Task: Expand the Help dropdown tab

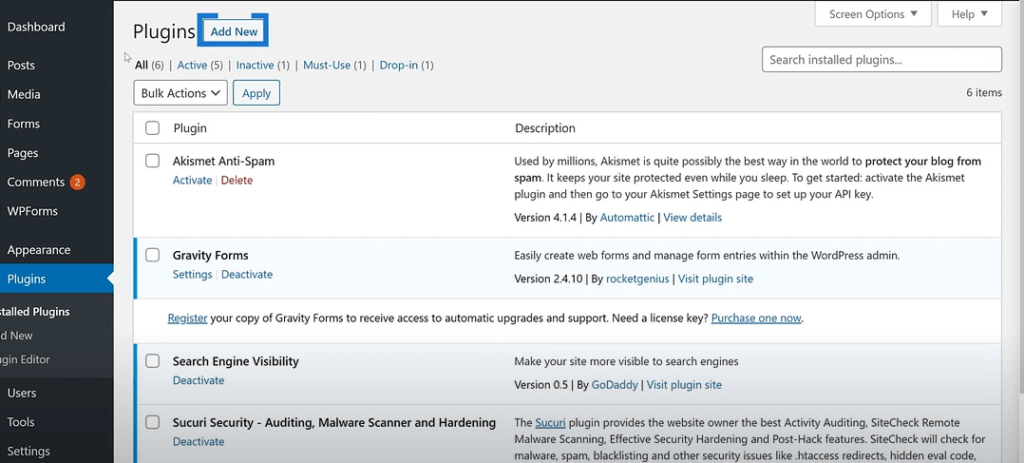Action: [x=970, y=14]
